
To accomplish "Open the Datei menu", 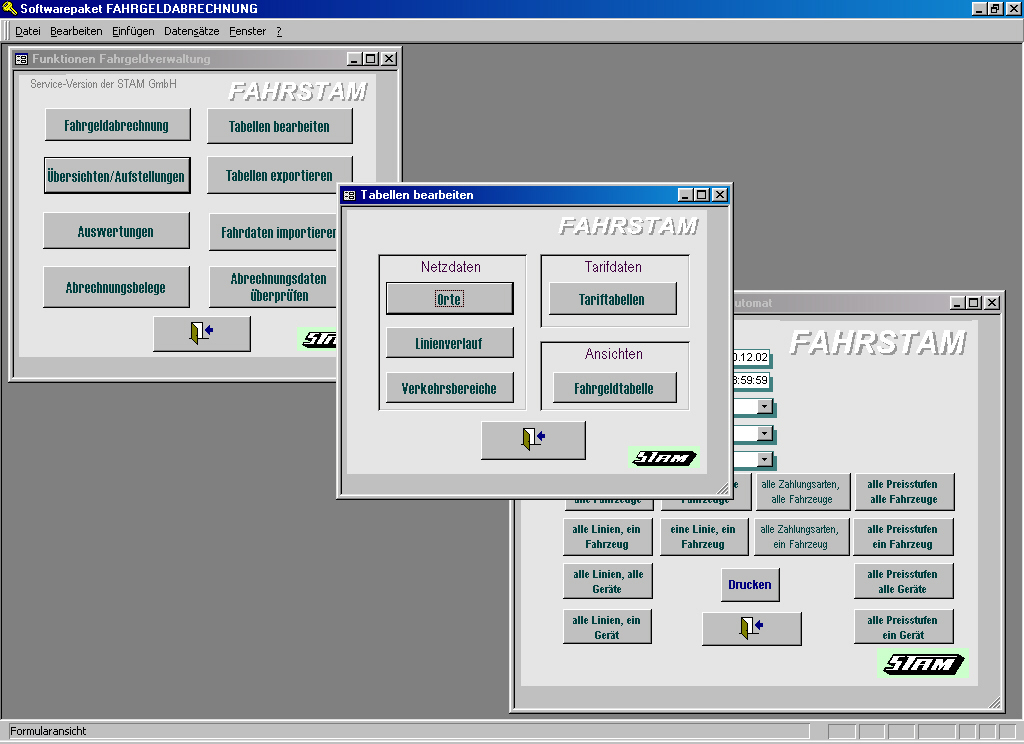I will pos(28,31).
